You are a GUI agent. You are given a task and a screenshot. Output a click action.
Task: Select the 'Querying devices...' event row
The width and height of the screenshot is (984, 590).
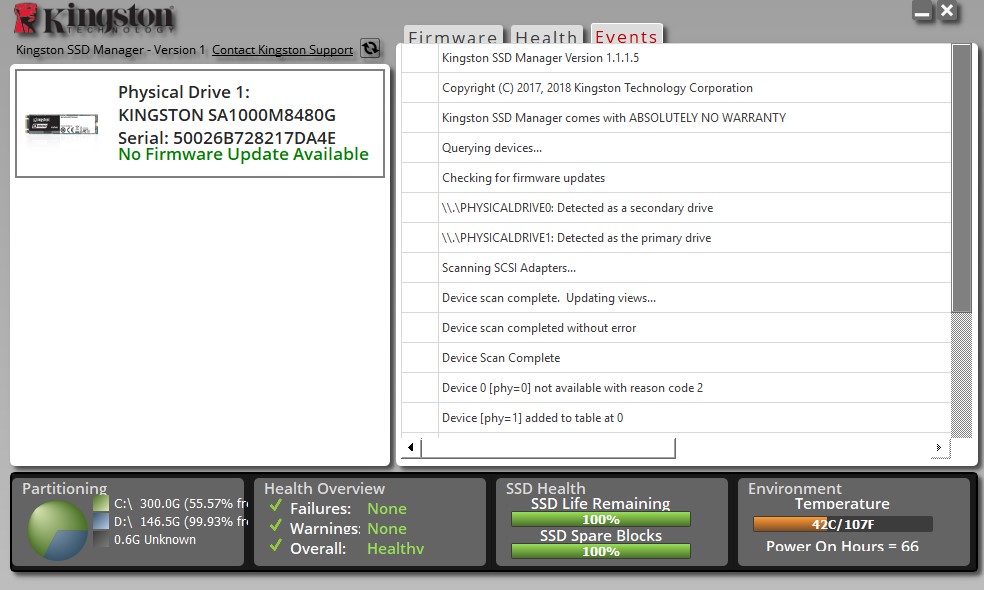676,148
